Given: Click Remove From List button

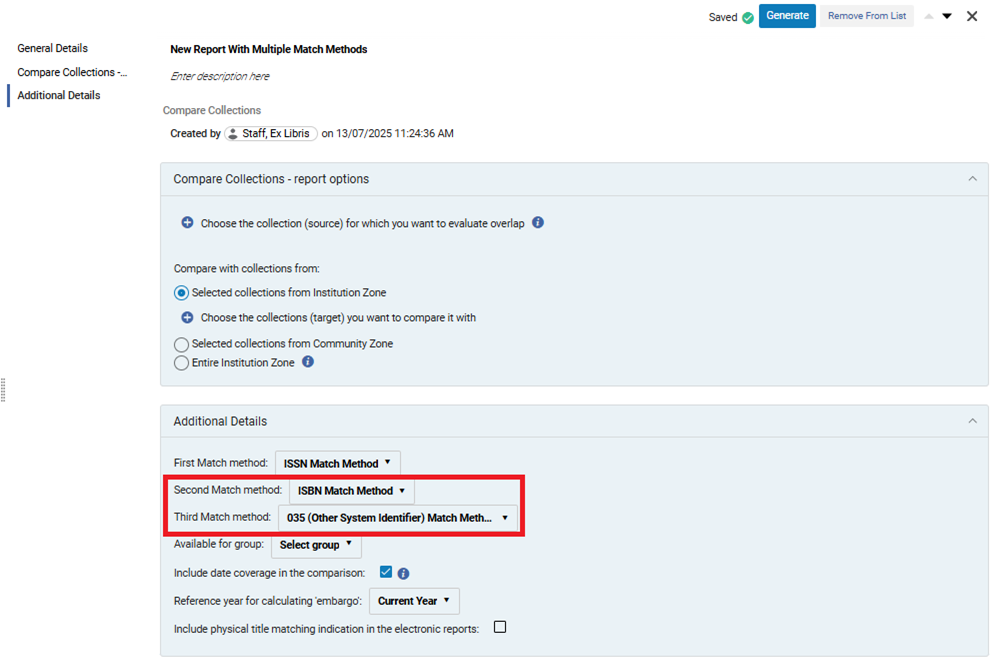Looking at the screenshot, I should pos(866,16).
